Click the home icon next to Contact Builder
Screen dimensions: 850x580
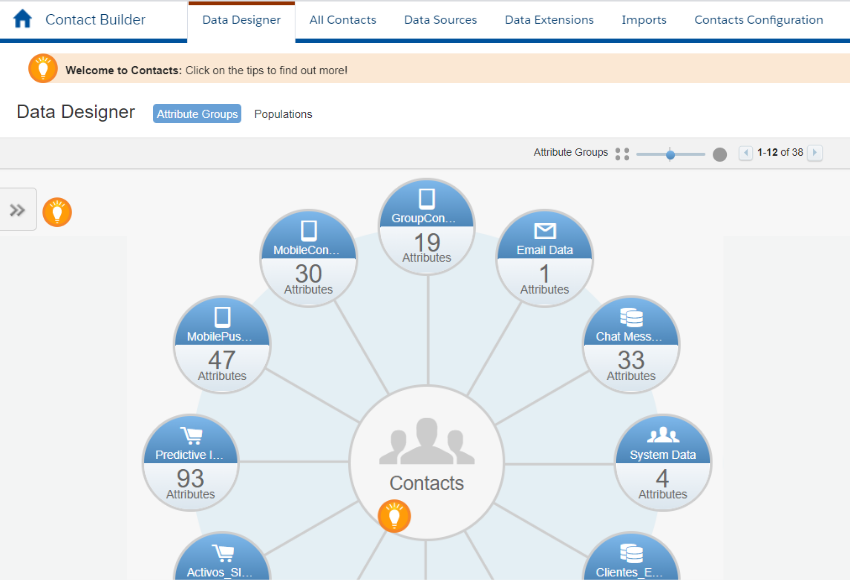coord(22,19)
